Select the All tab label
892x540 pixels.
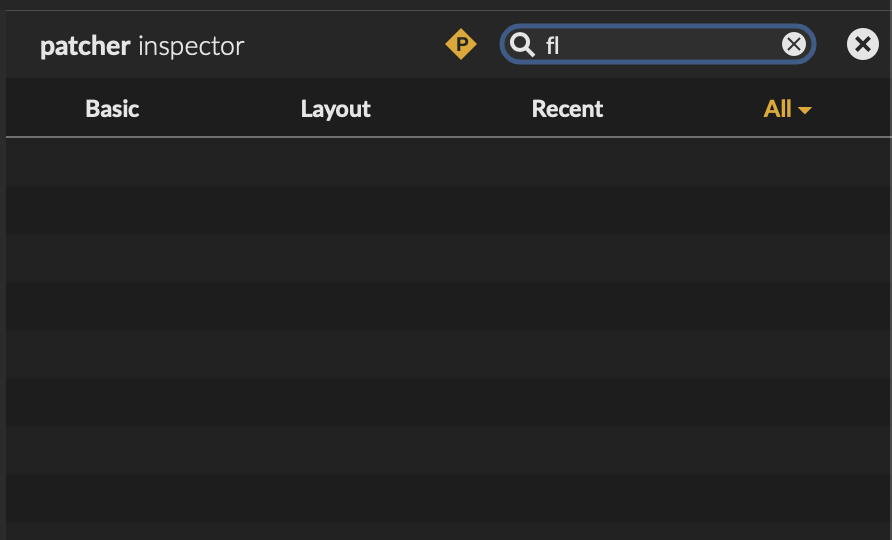click(777, 109)
